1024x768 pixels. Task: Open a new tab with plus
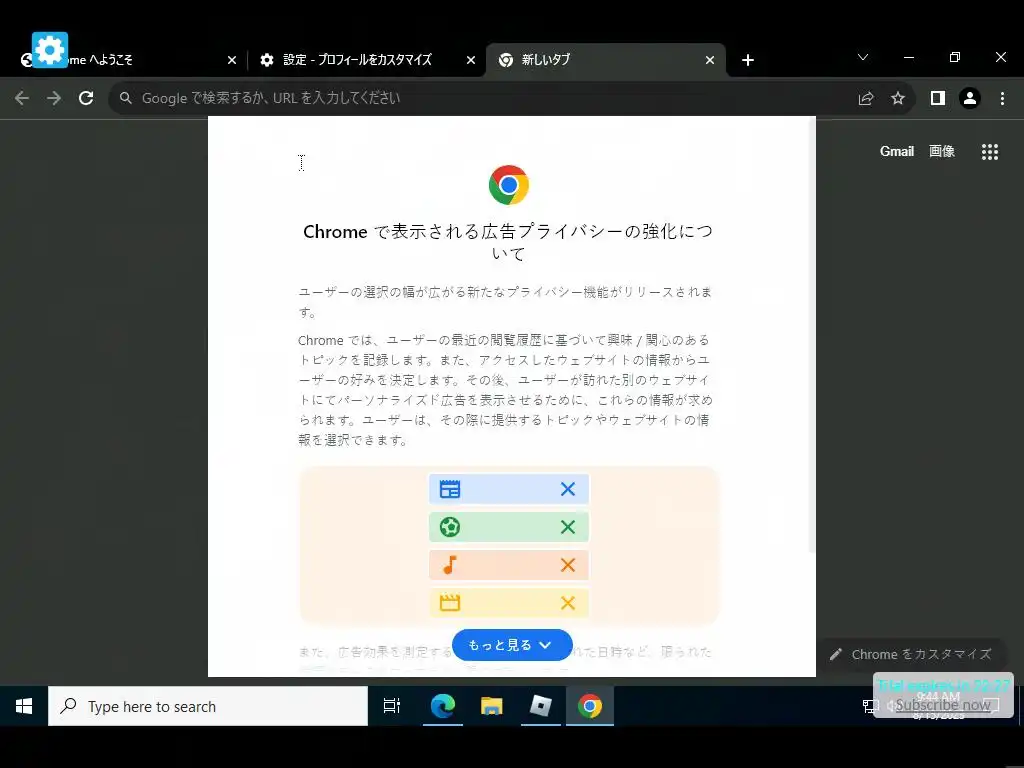pyautogui.click(x=748, y=60)
